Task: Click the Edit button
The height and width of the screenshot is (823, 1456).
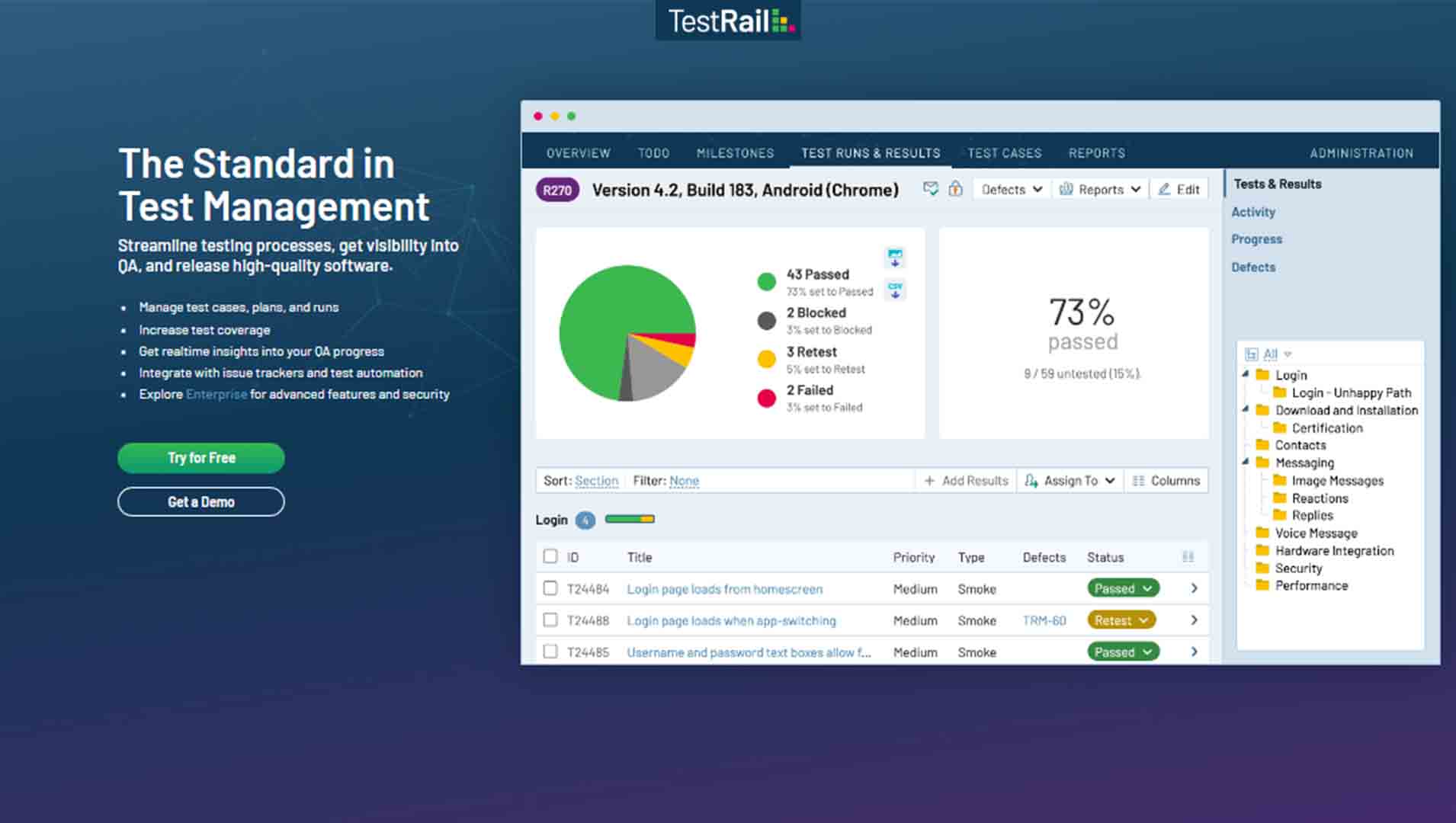Action: click(1179, 189)
